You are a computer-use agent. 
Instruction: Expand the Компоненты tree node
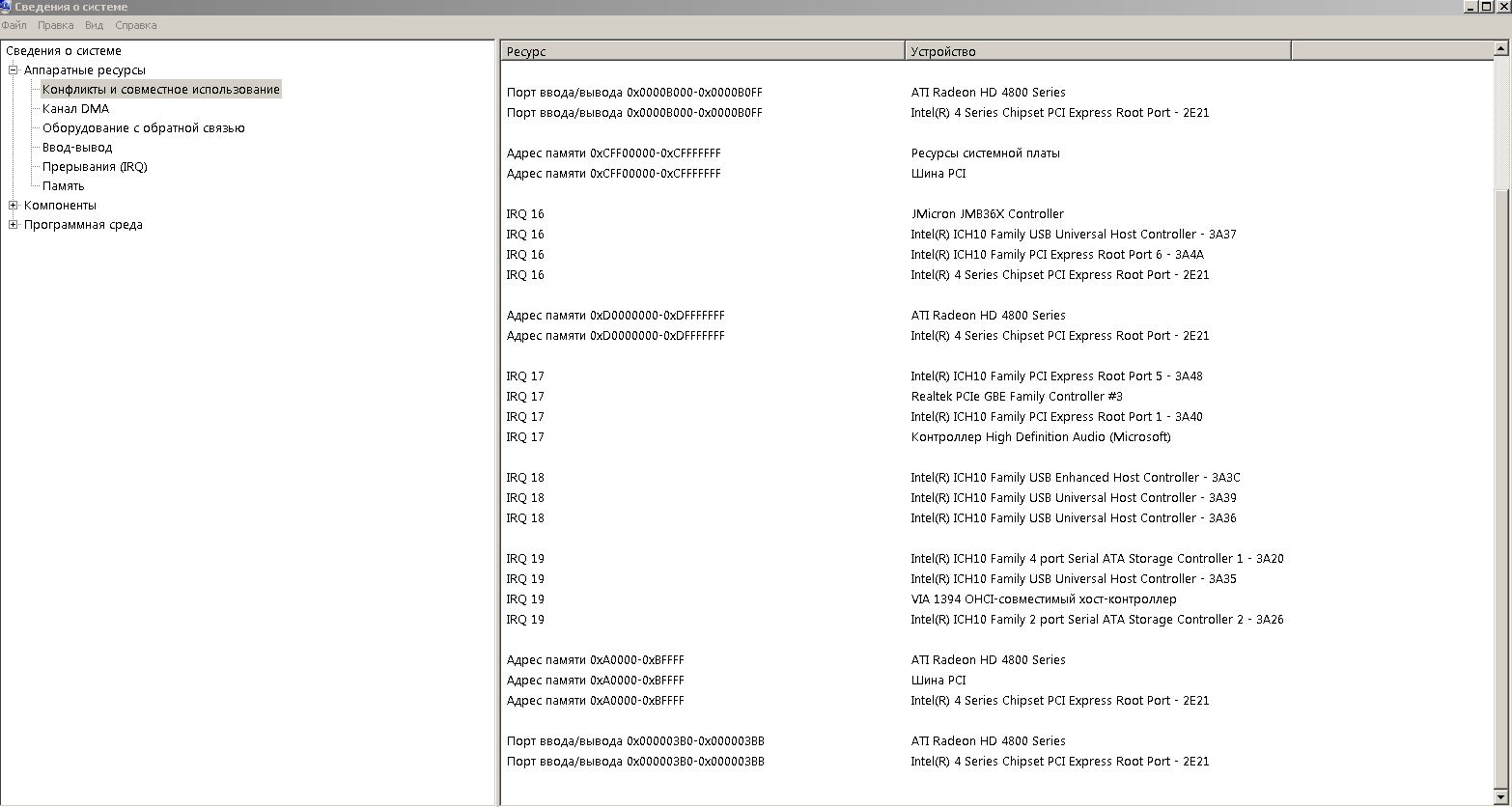click(x=14, y=206)
